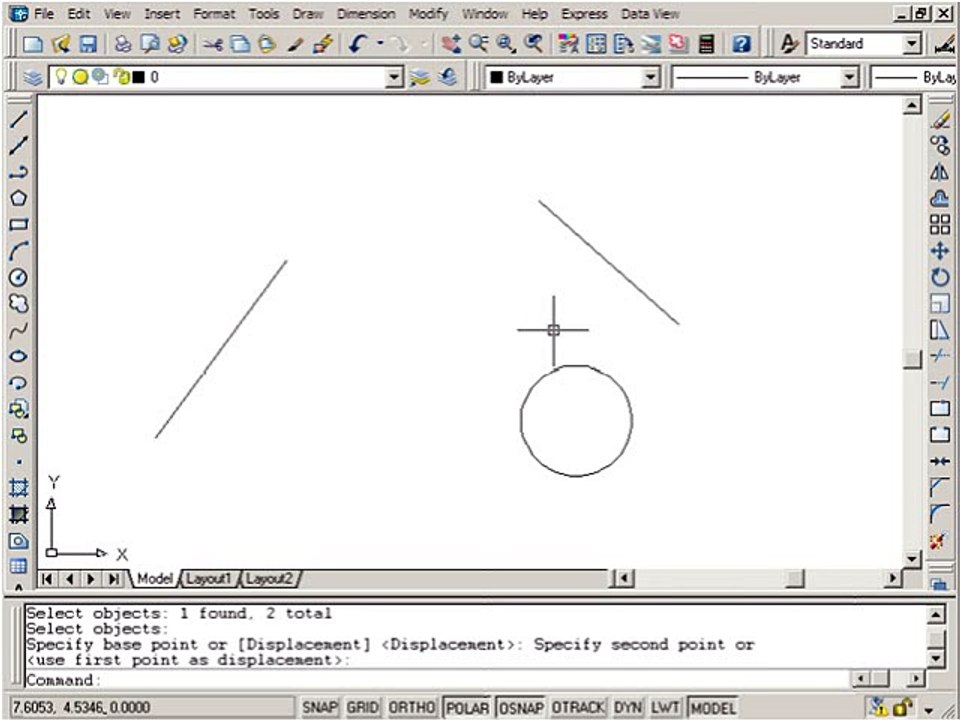Toggle OTRACK in status bar
Screen dimensions: 960x720
click(x=578, y=708)
